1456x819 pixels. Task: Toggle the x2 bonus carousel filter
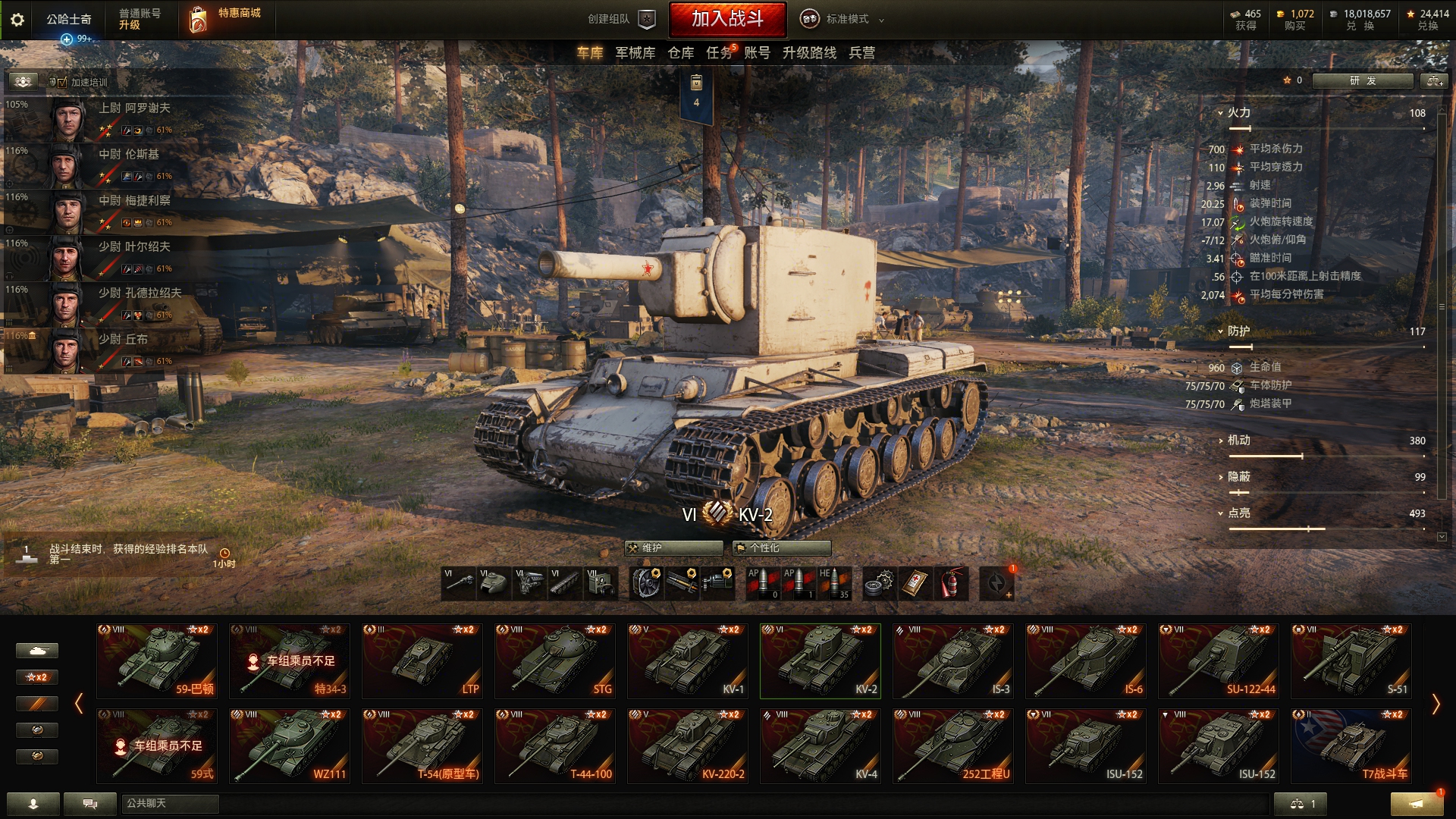pyautogui.click(x=36, y=677)
